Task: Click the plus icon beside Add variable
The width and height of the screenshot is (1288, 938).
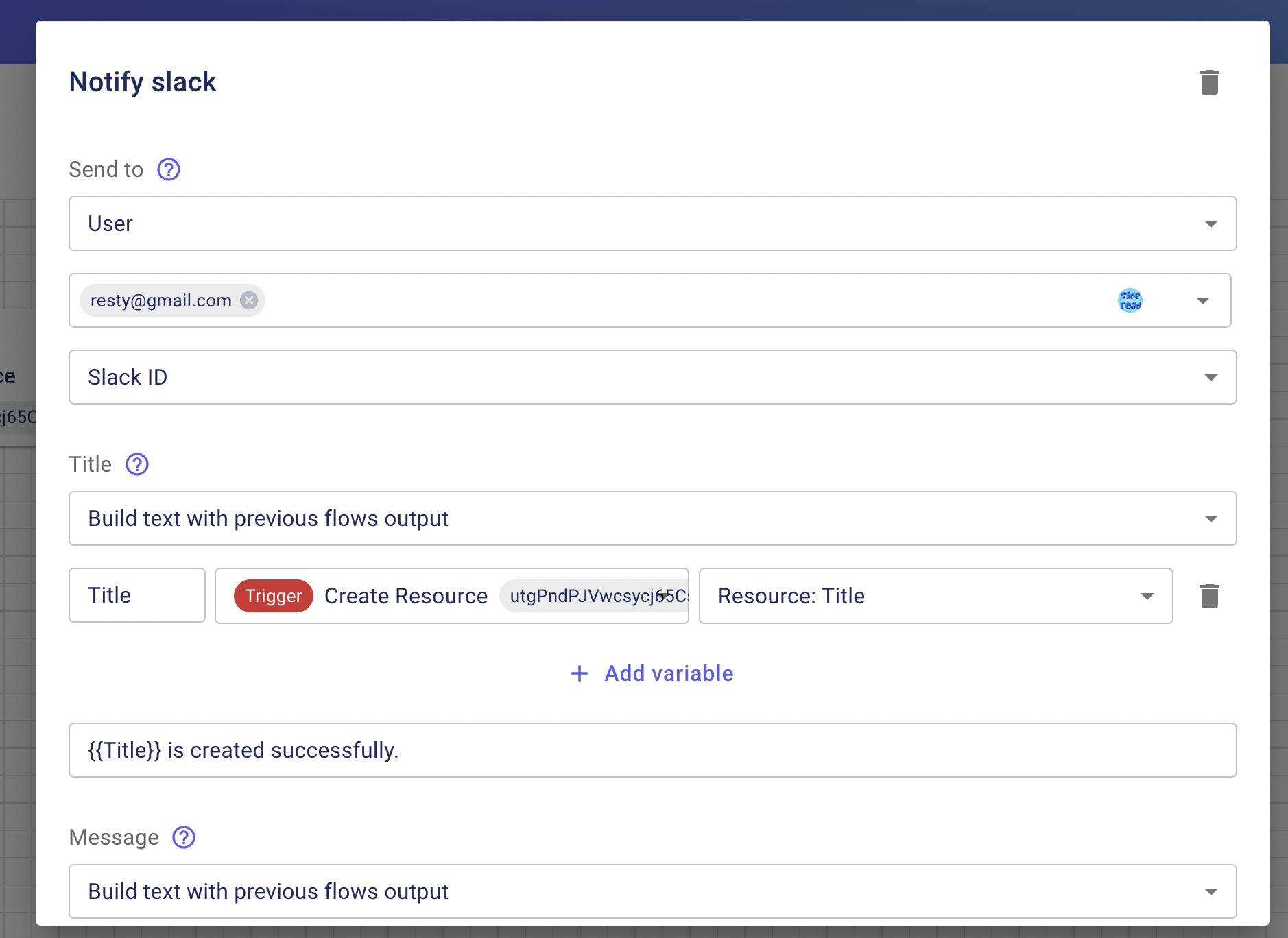Action: [x=580, y=673]
